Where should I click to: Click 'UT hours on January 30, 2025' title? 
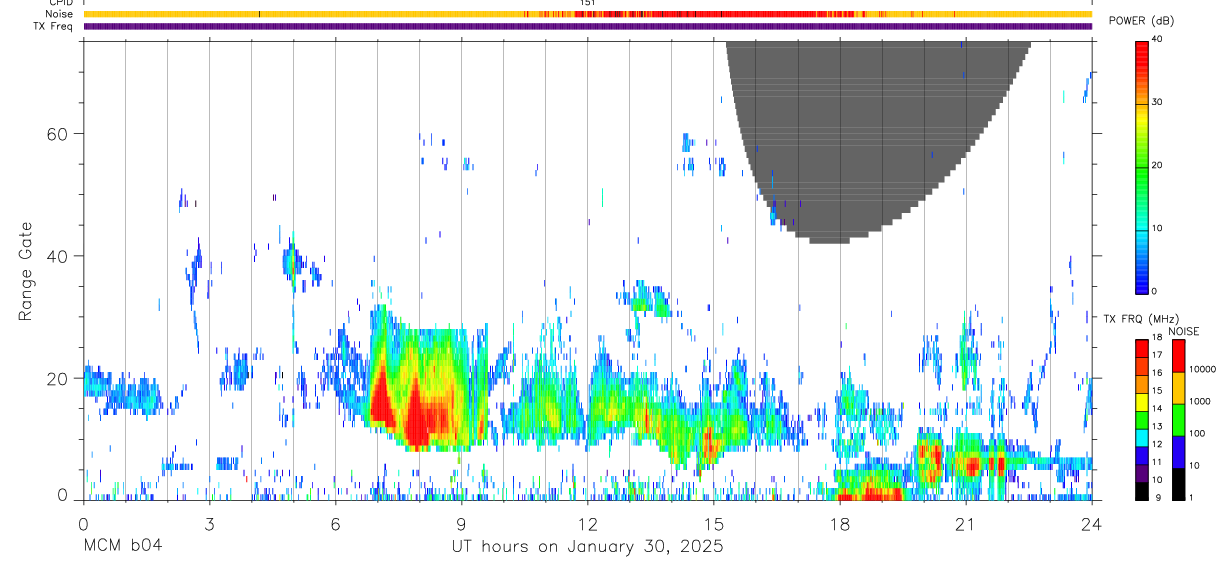click(x=587, y=547)
